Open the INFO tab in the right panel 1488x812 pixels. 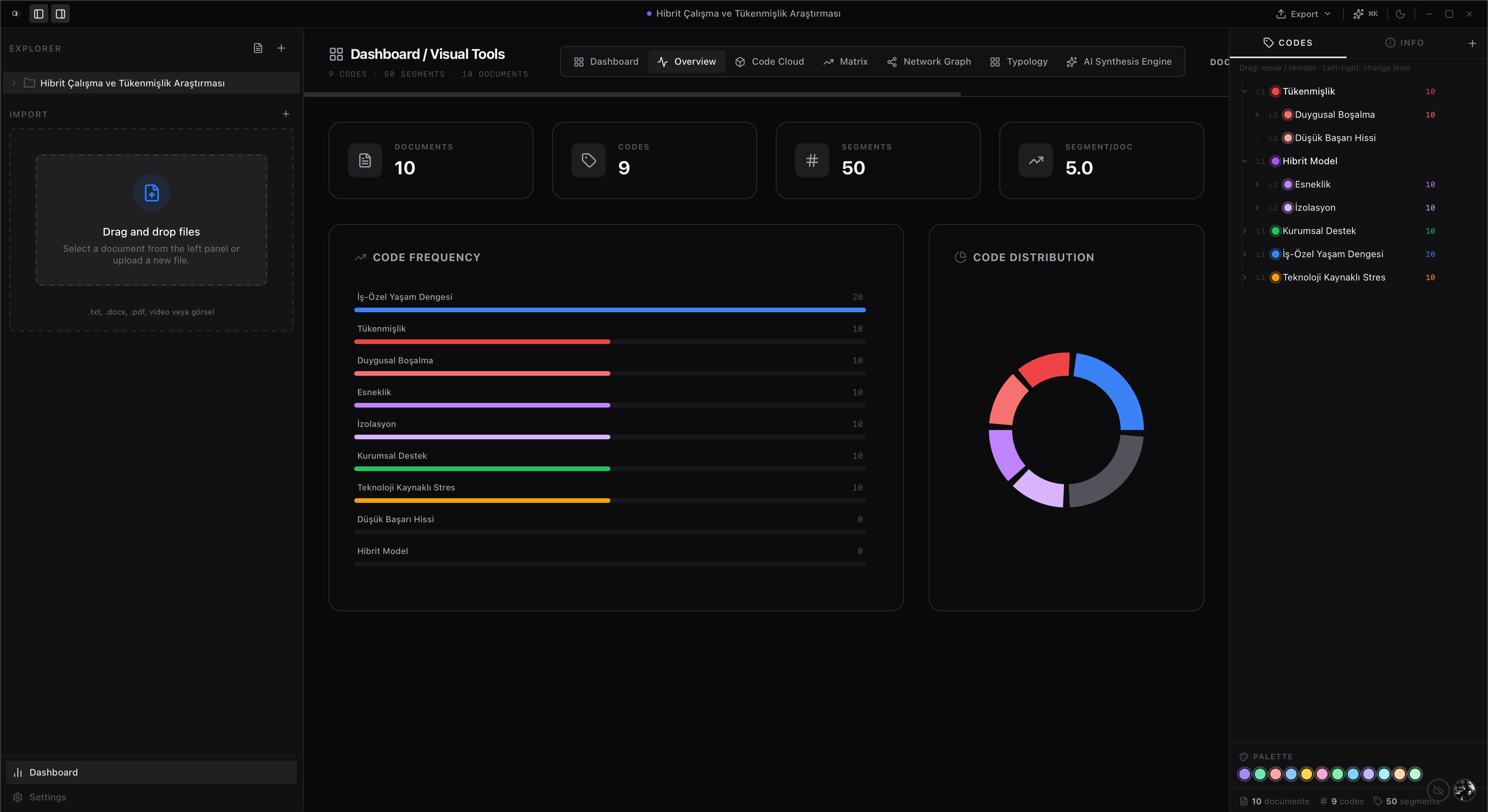pyautogui.click(x=1405, y=42)
